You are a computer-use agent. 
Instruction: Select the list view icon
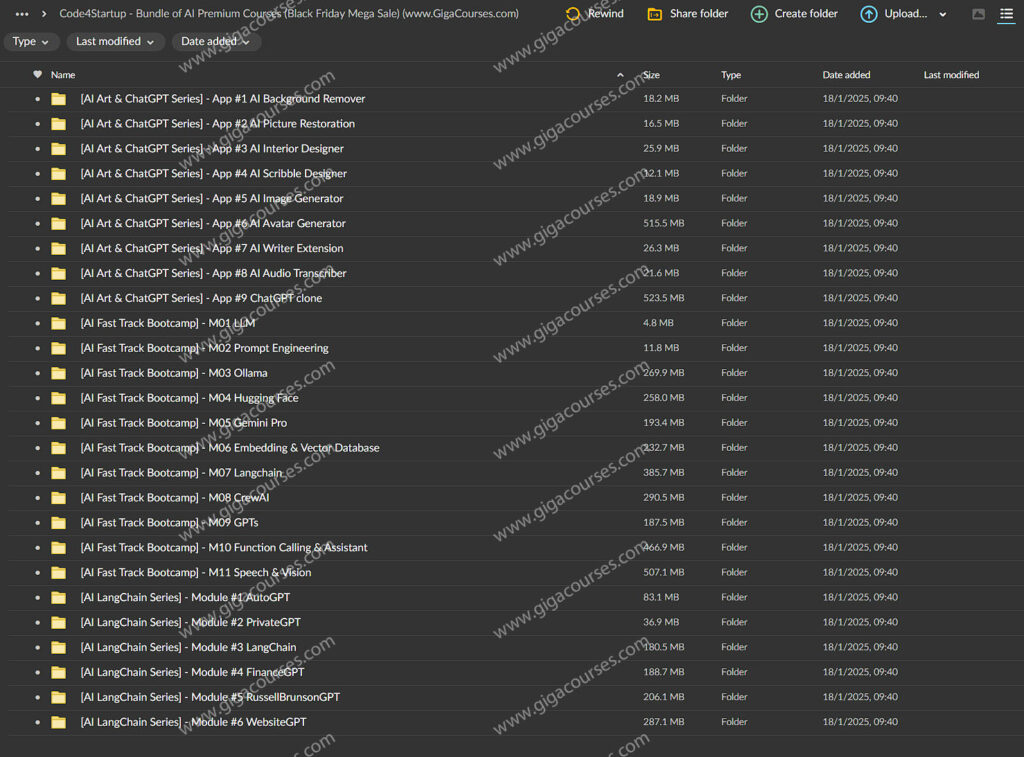pos(1006,14)
